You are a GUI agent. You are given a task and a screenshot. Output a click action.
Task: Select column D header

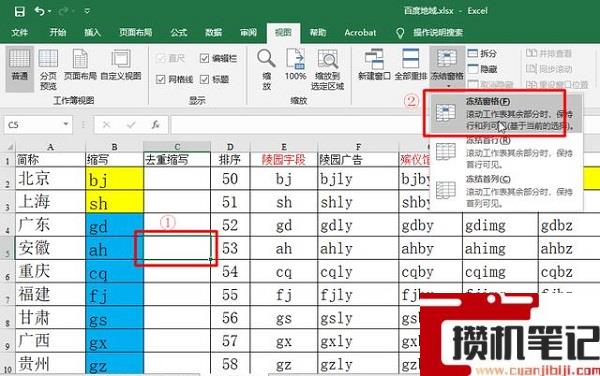click(x=230, y=147)
